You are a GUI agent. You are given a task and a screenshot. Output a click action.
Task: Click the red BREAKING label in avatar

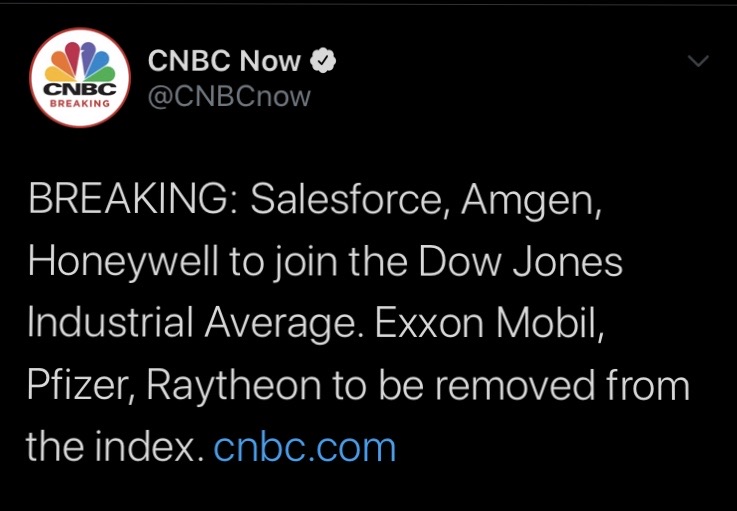pos(80,103)
